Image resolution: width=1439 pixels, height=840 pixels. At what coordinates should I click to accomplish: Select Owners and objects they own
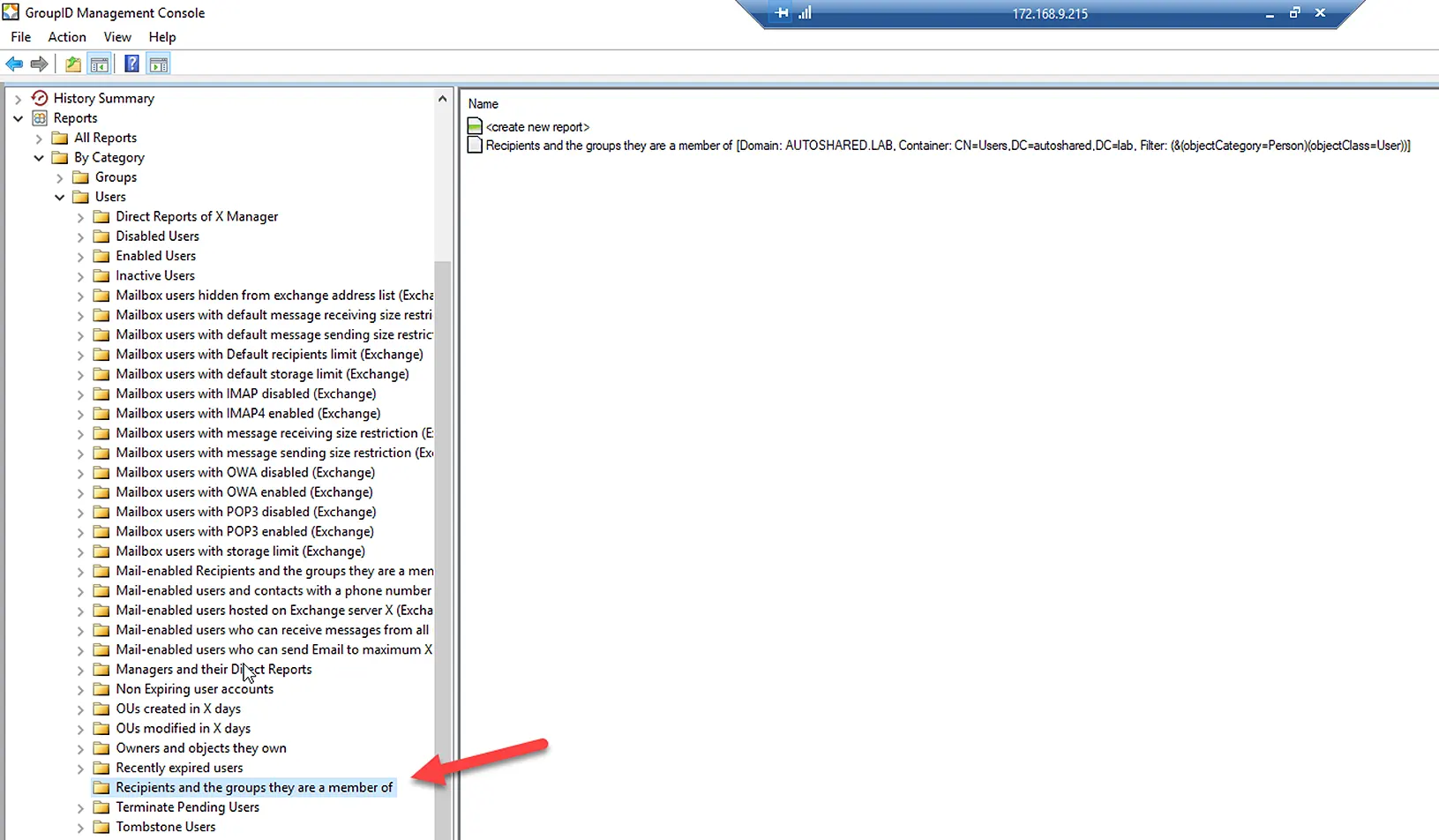point(201,748)
